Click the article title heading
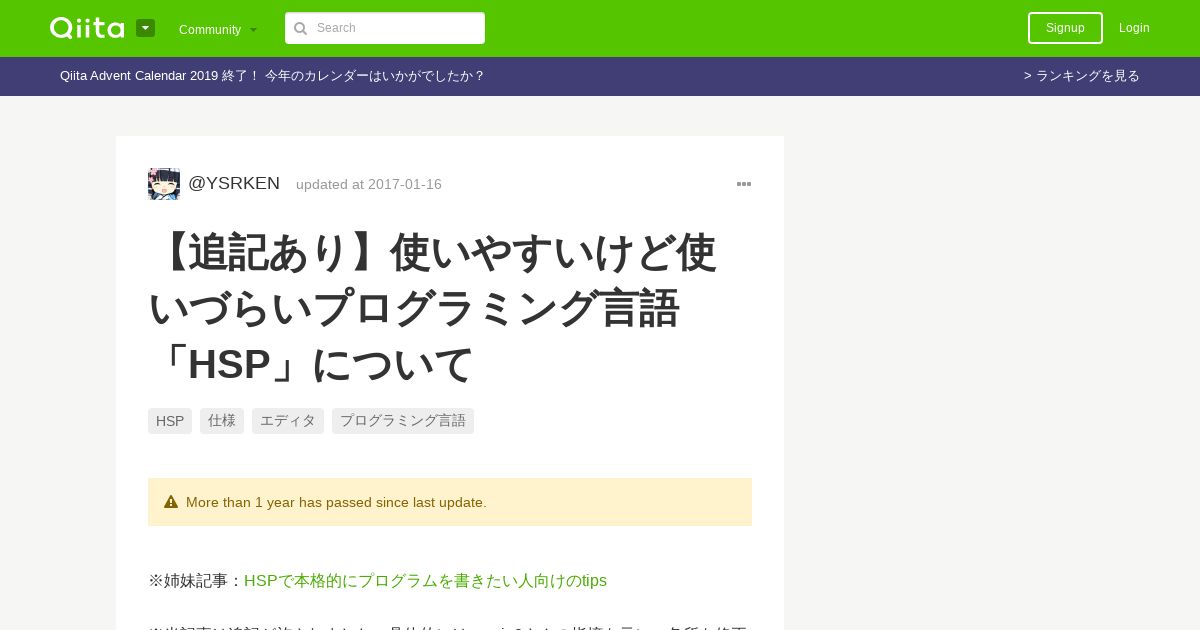The width and height of the screenshot is (1200, 630). (432, 308)
